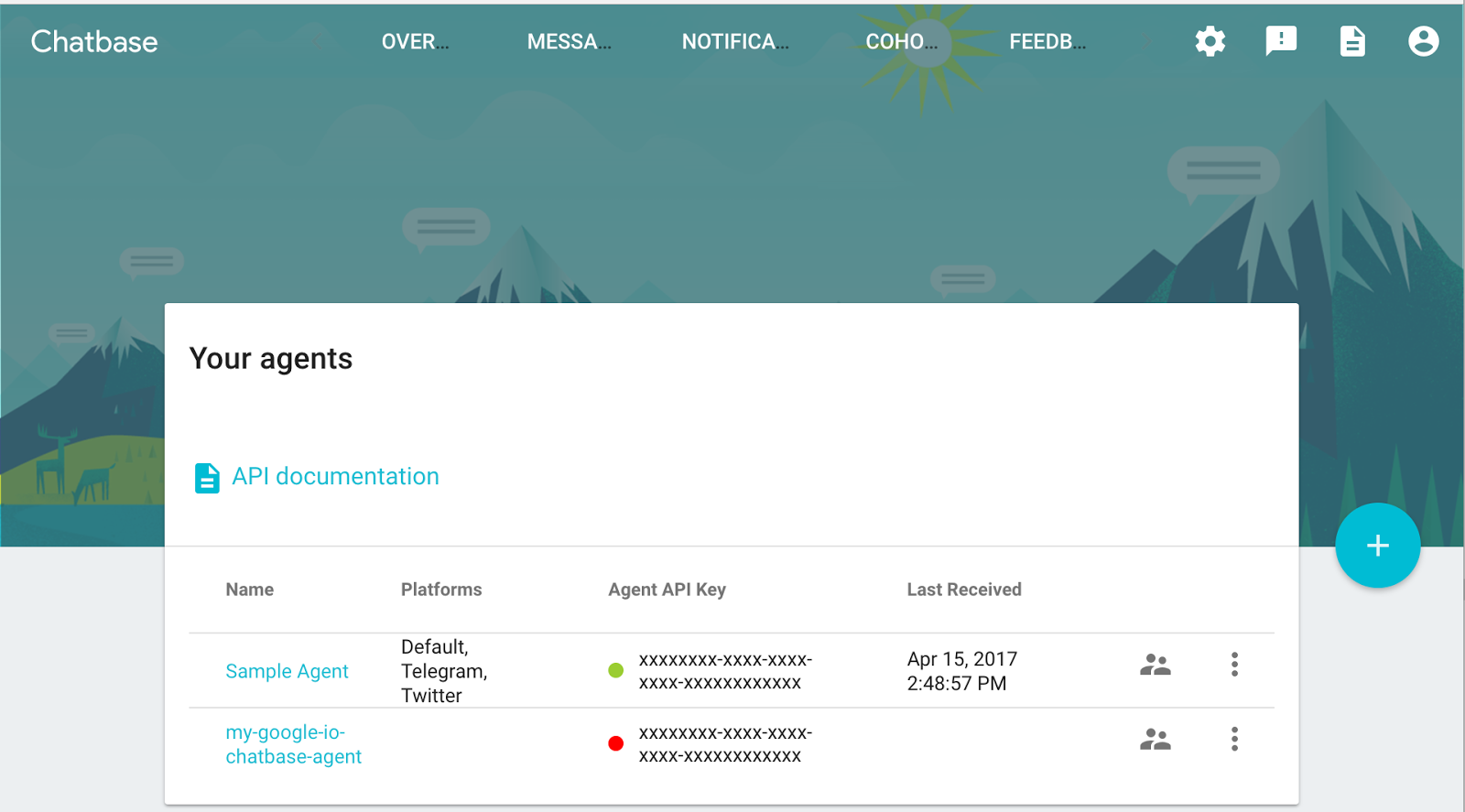This screenshot has height=812, width=1465.
Task: Click the Last Received column header
Action: click(964, 590)
